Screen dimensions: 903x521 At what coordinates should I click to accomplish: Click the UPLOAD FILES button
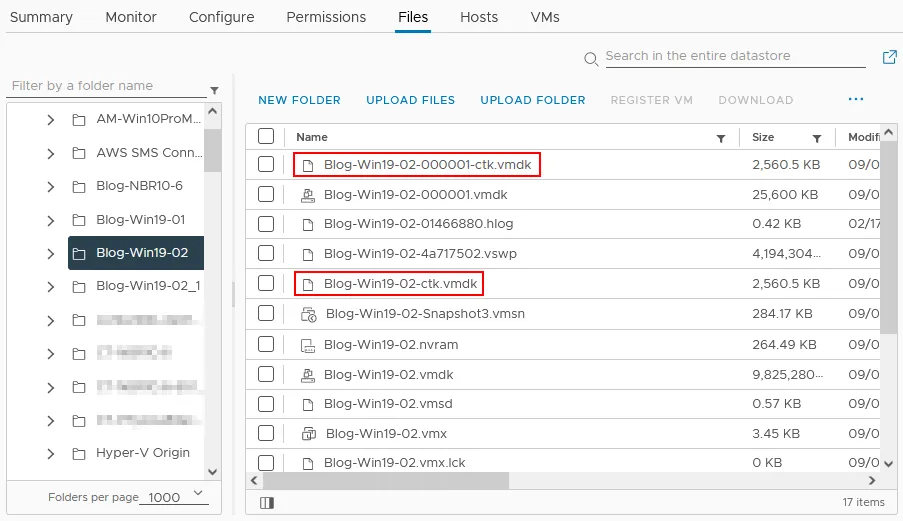(x=410, y=100)
